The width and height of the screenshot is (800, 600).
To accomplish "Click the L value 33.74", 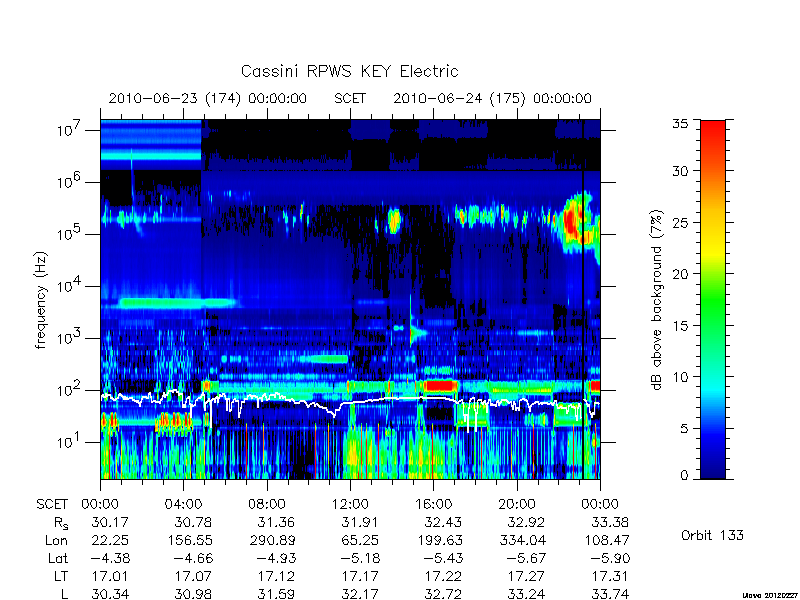I will 610,594.
